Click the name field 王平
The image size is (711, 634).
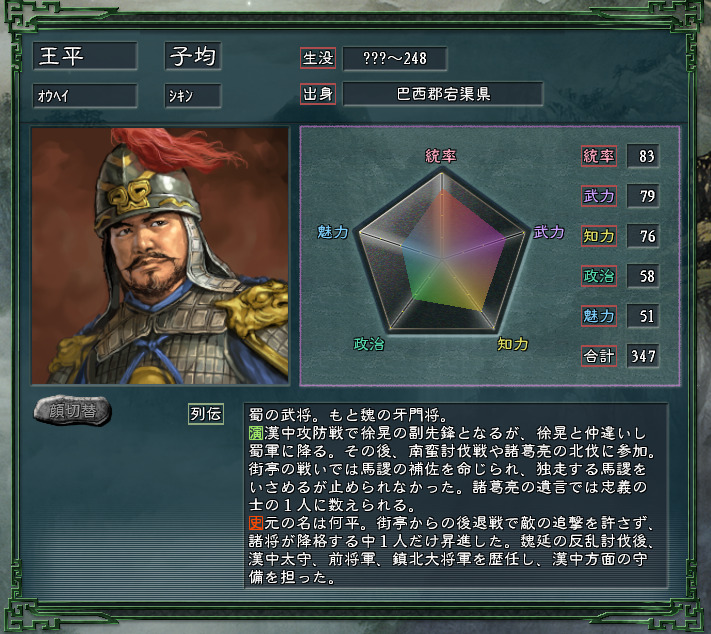click(85, 56)
